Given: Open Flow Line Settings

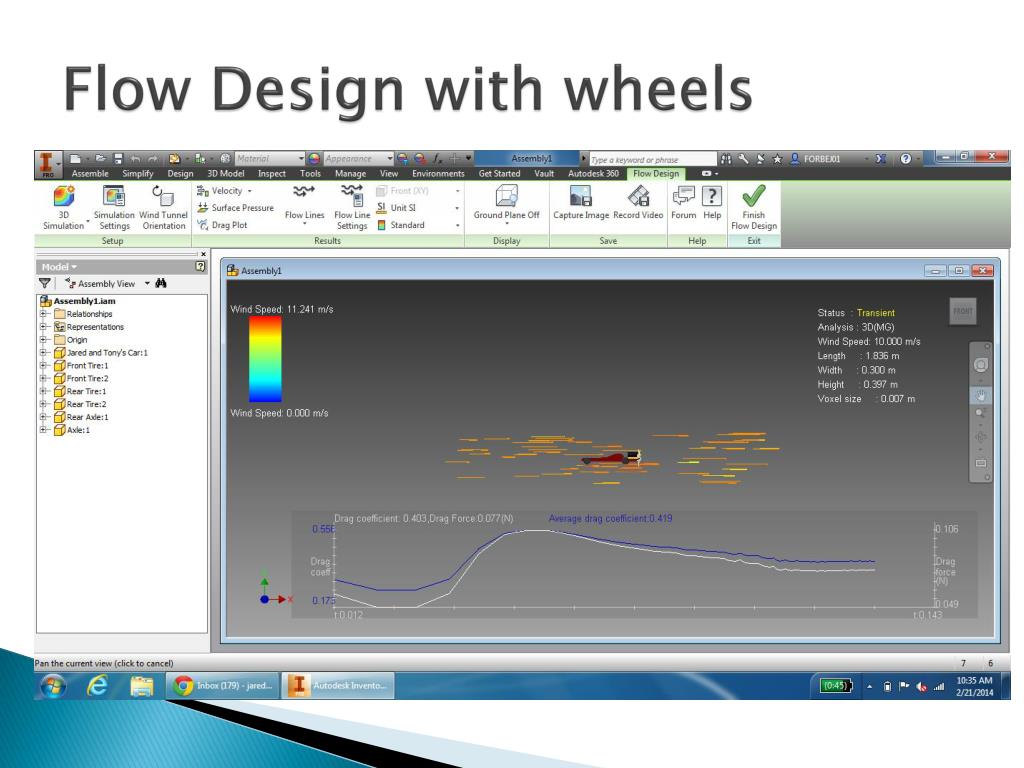Looking at the screenshot, I should pos(352,207).
